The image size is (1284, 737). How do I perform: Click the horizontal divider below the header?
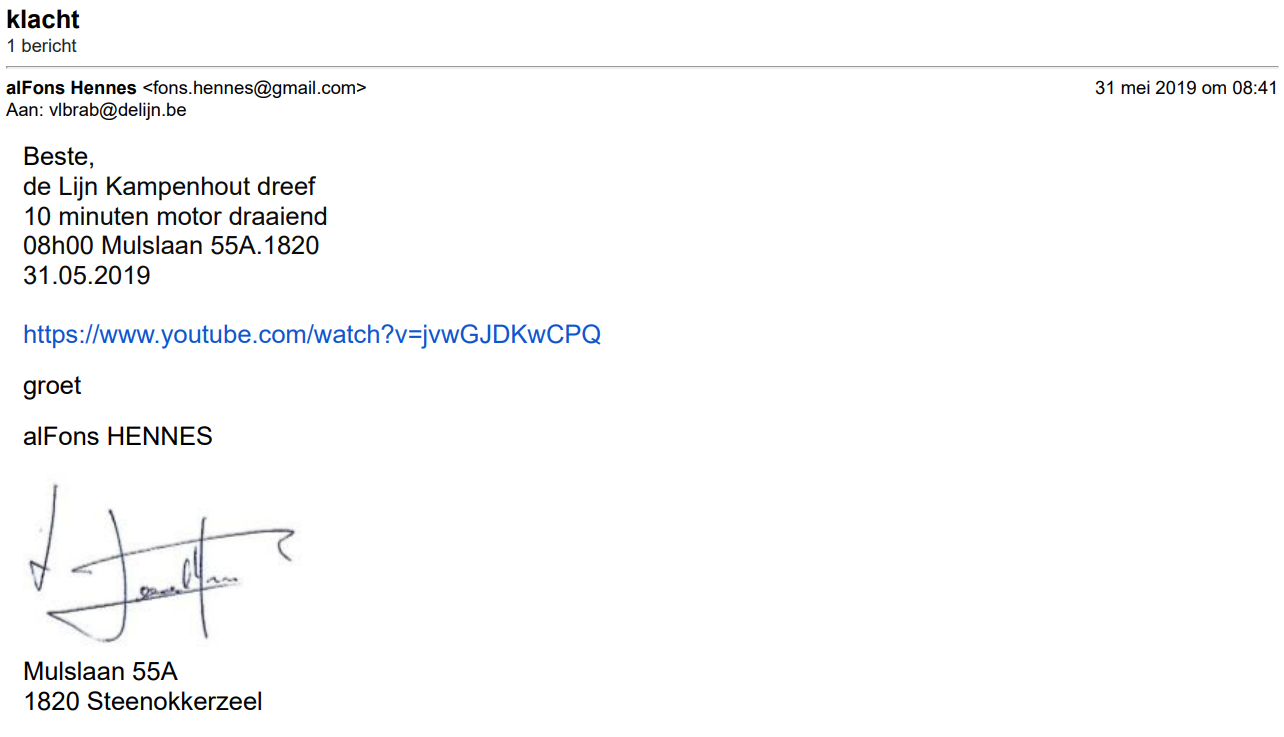click(641, 67)
